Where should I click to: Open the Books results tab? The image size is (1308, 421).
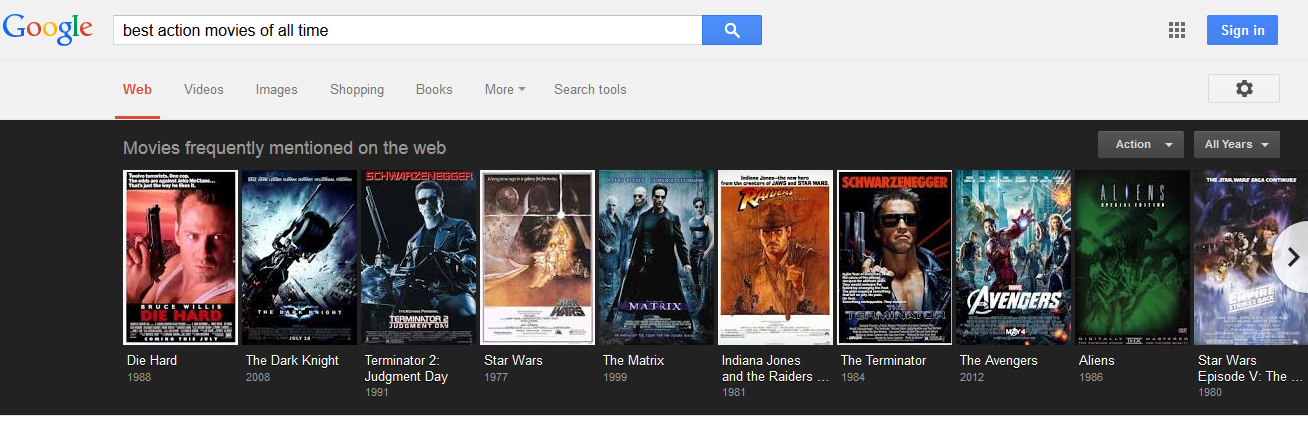pyautogui.click(x=434, y=89)
